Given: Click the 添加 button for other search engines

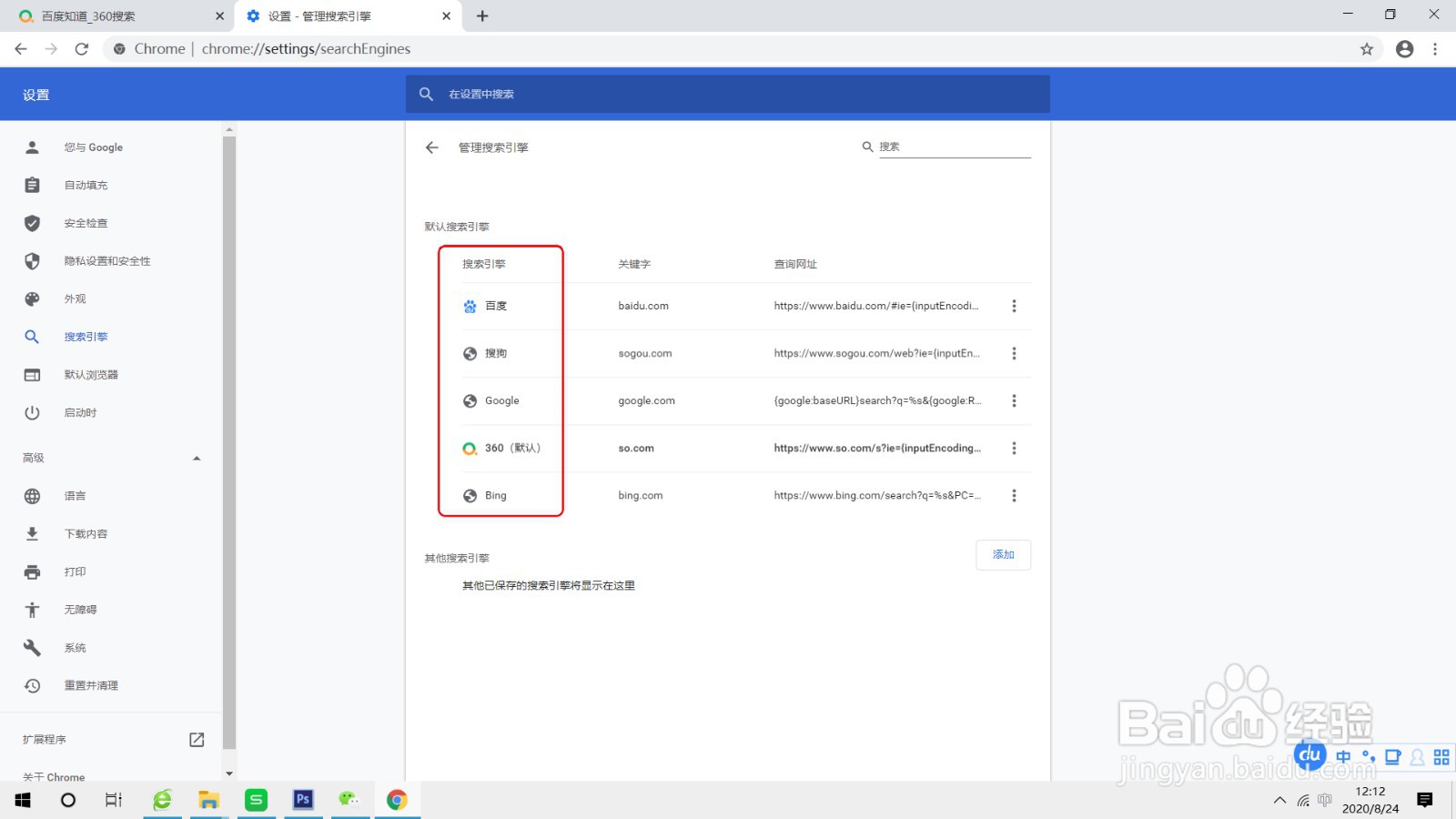Looking at the screenshot, I should pyautogui.click(x=1003, y=554).
